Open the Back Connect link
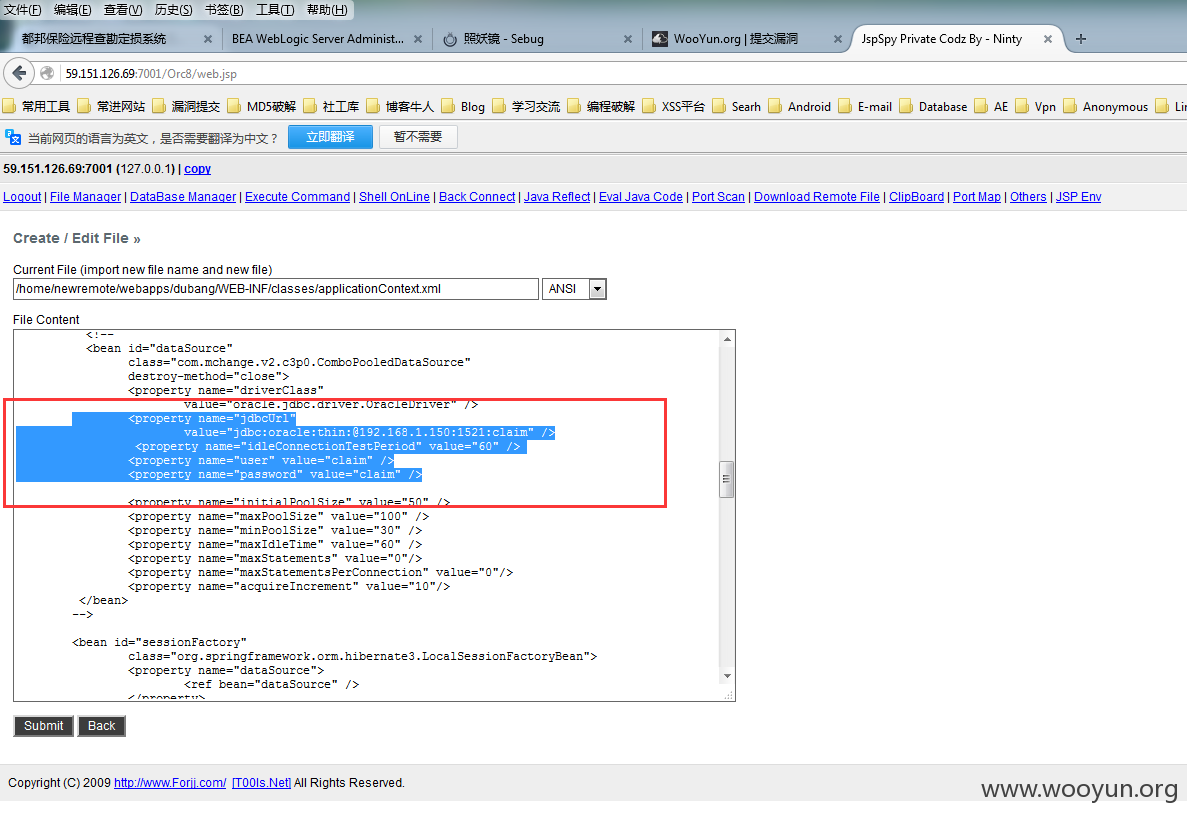The width and height of the screenshot is (1187, 818). [477, 197]
